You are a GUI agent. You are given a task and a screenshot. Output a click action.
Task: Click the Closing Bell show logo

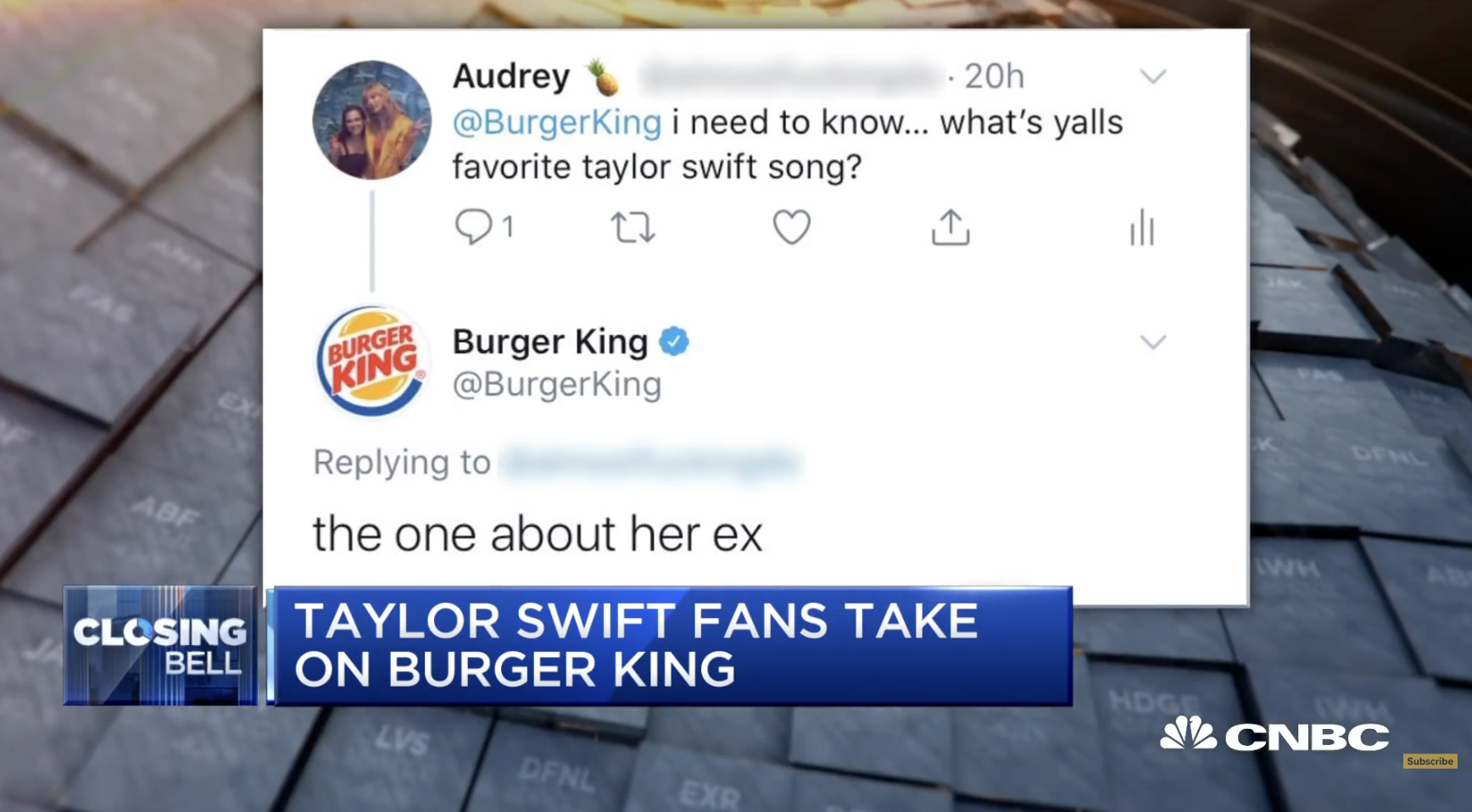tap(160, 645)
